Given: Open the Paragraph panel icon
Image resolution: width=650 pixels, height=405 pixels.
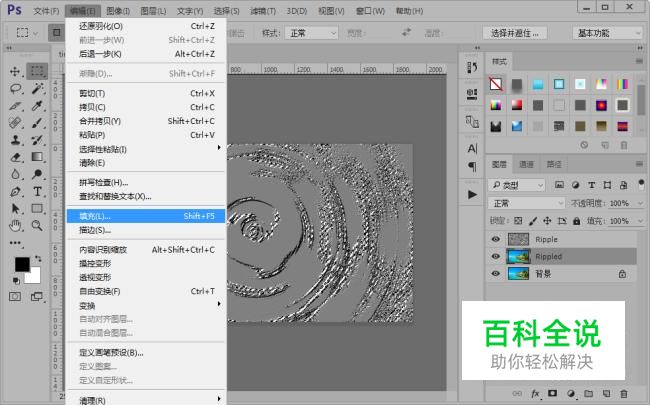Looking at the screenshot, I should (x=472, y=167).
